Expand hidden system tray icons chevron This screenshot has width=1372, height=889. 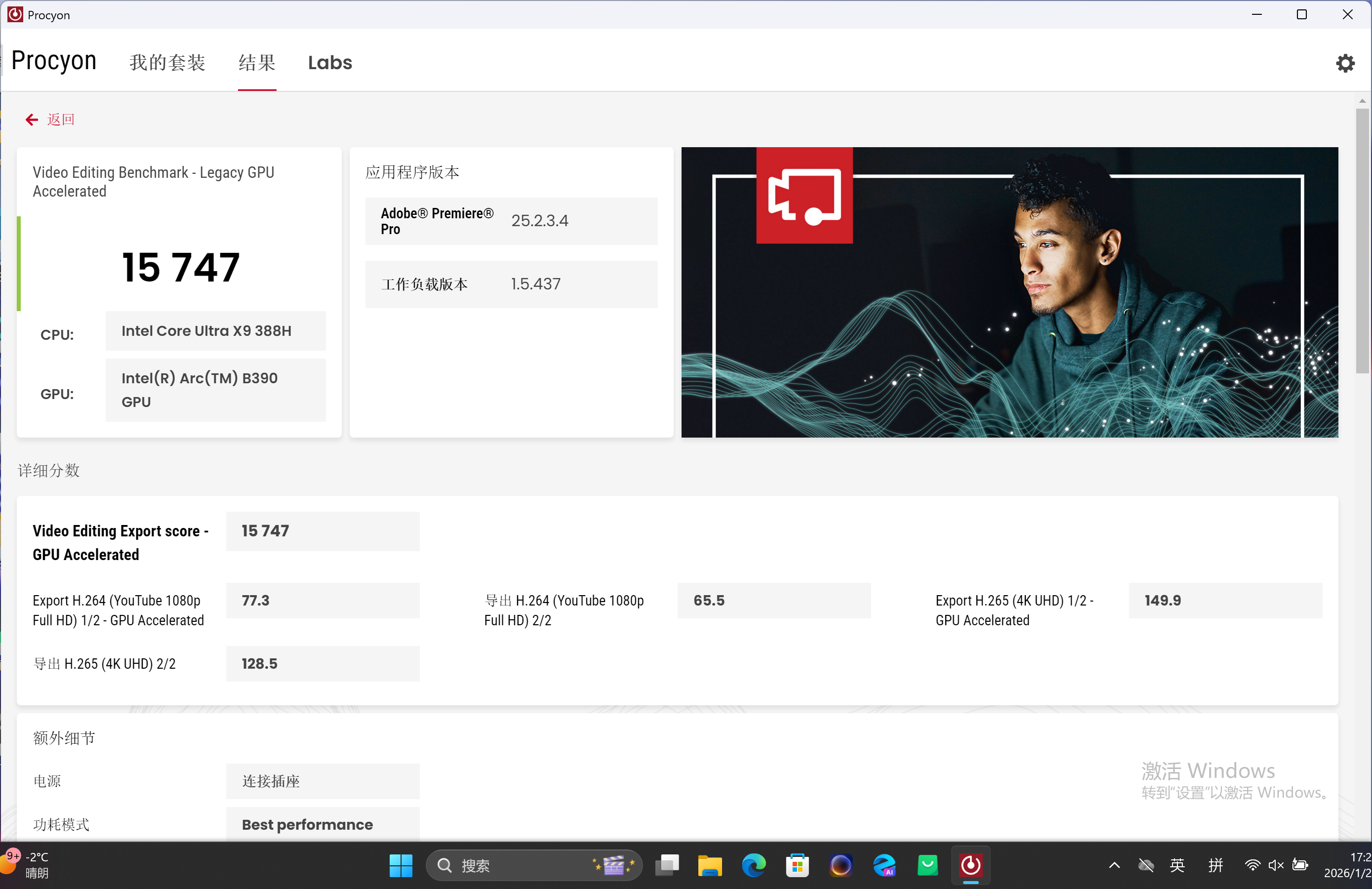click(x=1114, y=865)
